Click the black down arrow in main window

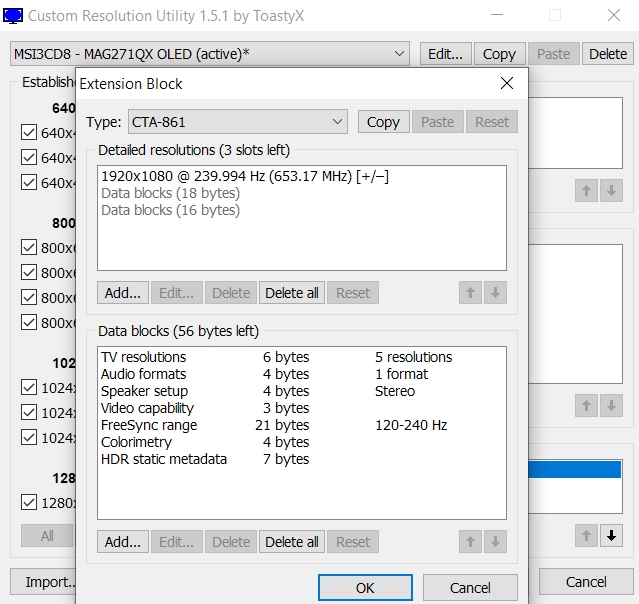(x=611, y=536)
